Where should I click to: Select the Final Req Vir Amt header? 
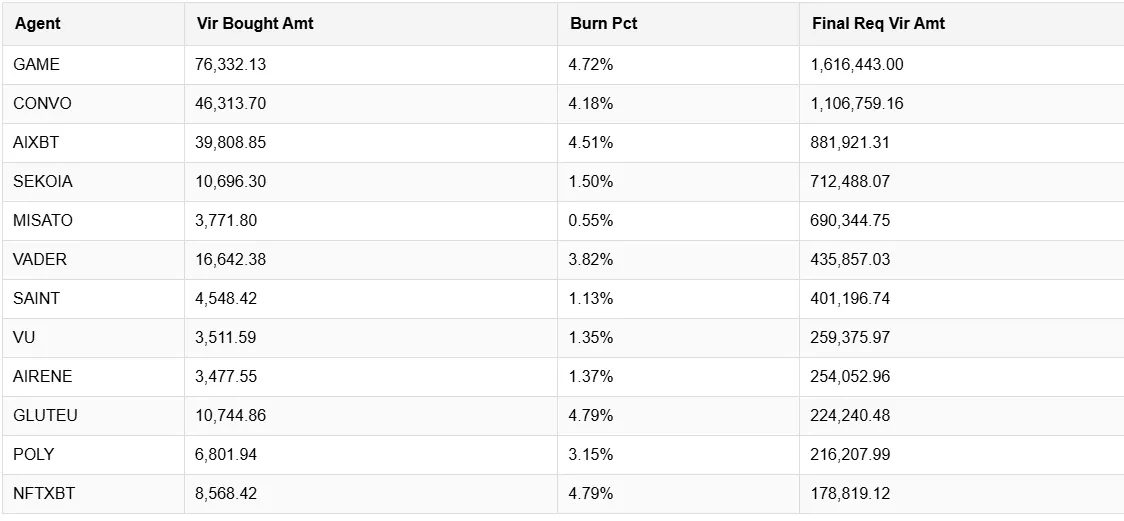tap(878, 24)
